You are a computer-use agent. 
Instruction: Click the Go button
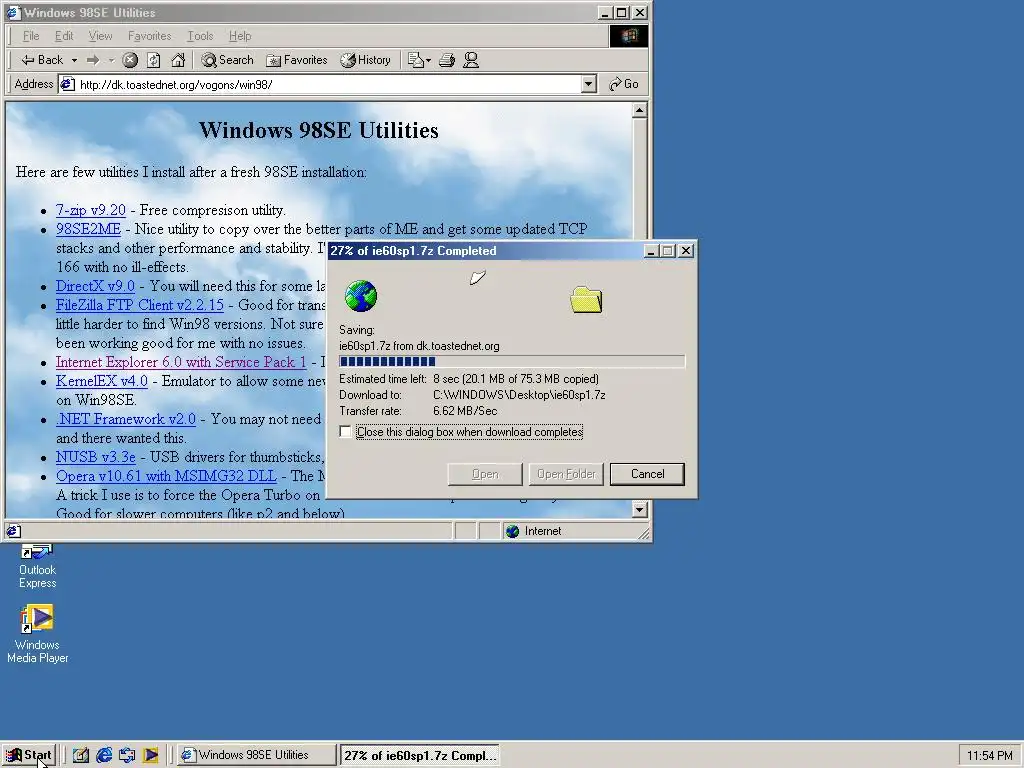click(623, 84)
